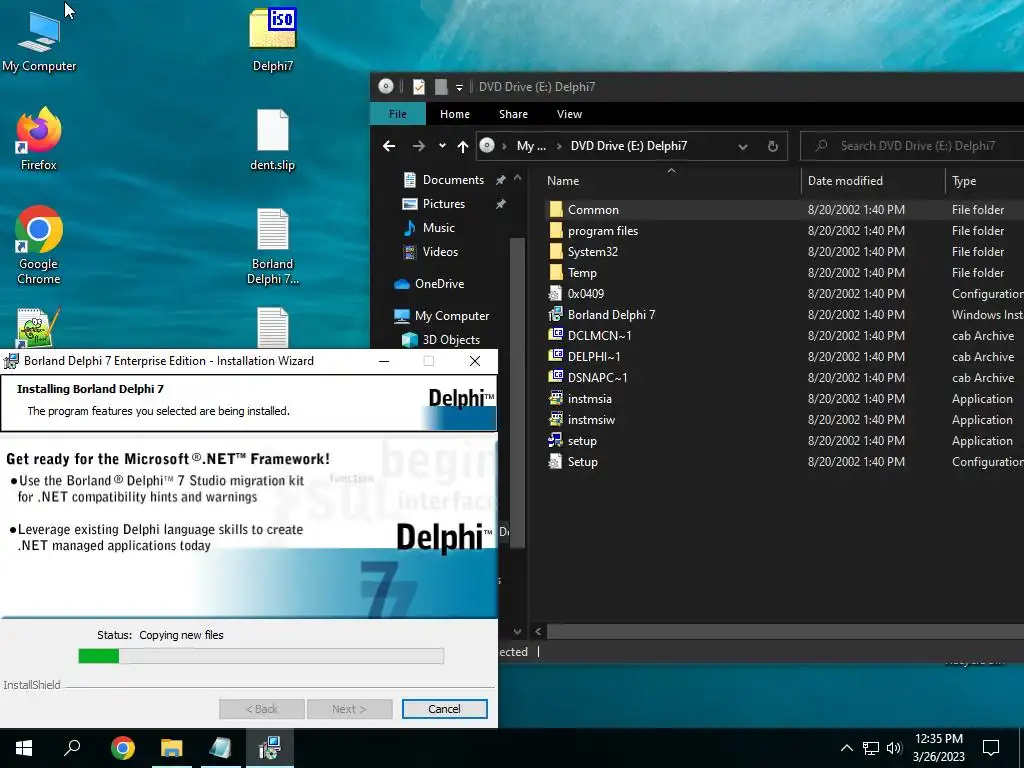Select the dent.slip file on desktop

(x=272, y=138)
